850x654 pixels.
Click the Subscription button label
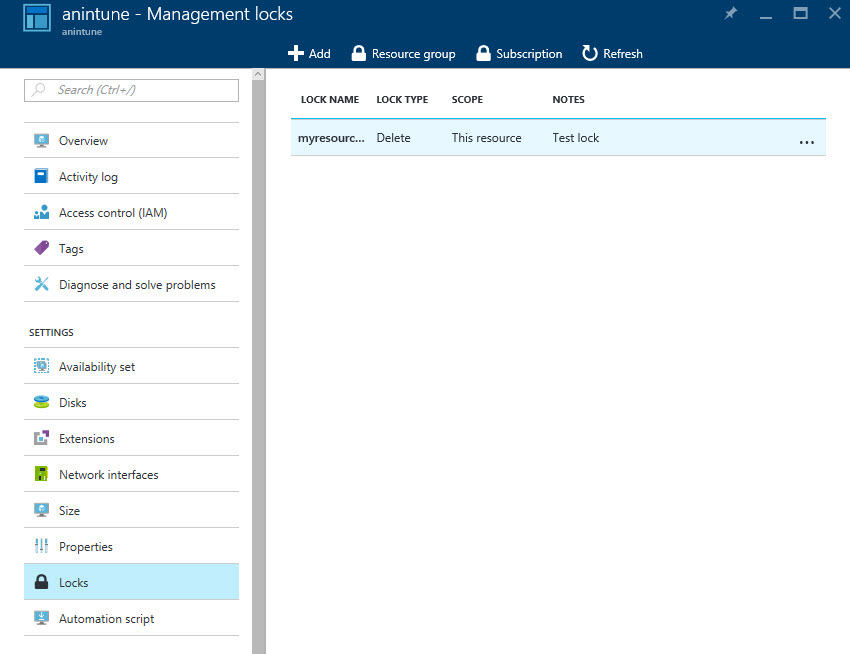pyautogui.click(x=529, y=54)
